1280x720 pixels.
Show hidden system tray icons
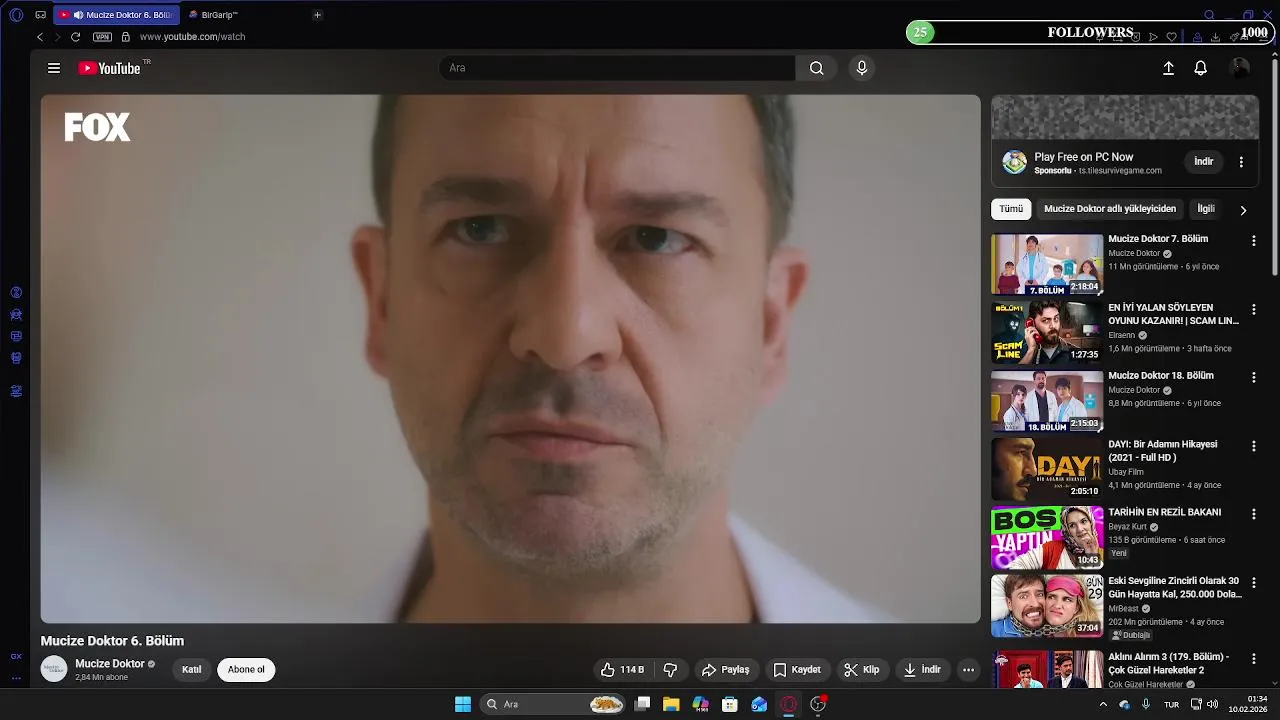[1103, 704]
